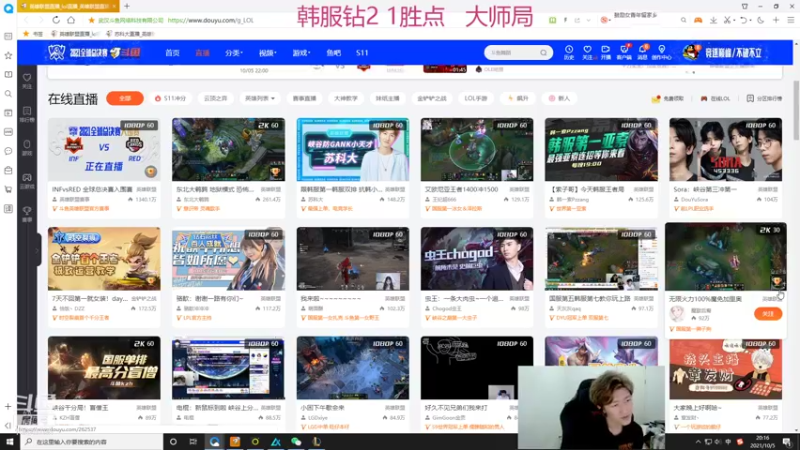Select 直播 in Douyu navigation
The height and width of the screenshot is (450, 800).
pos(203,53)
